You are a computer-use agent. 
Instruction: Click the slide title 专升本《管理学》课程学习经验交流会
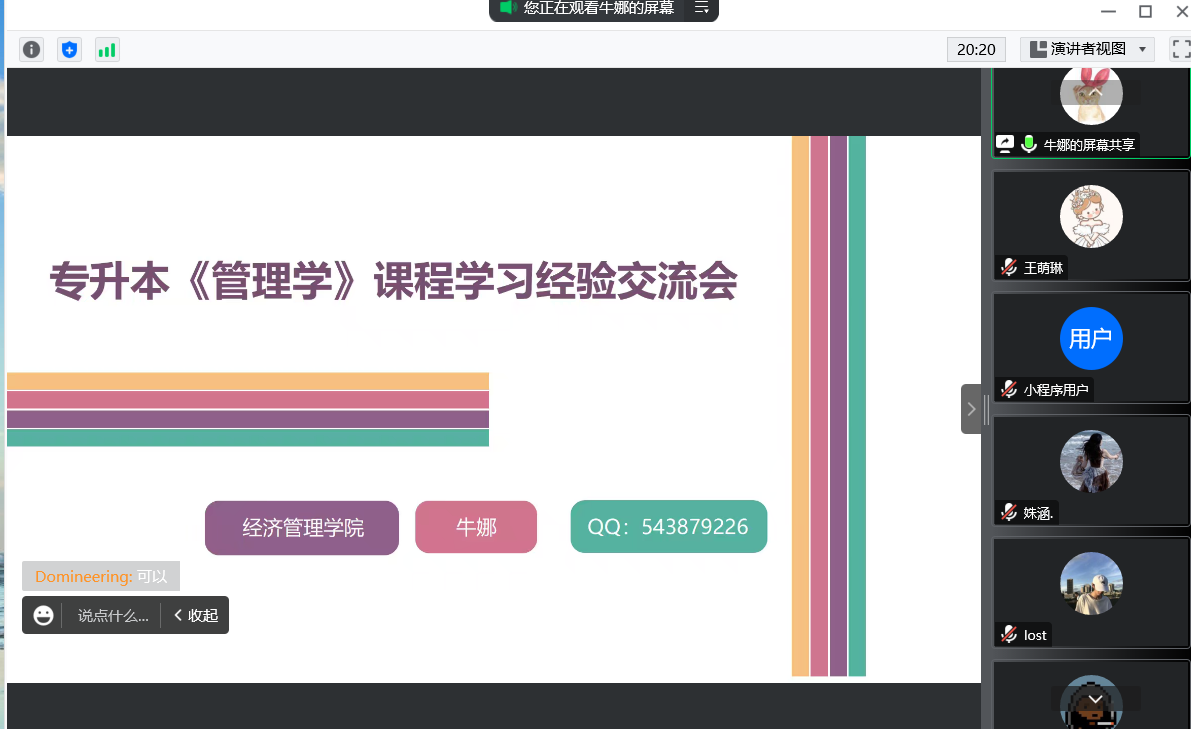click(393, 281)
